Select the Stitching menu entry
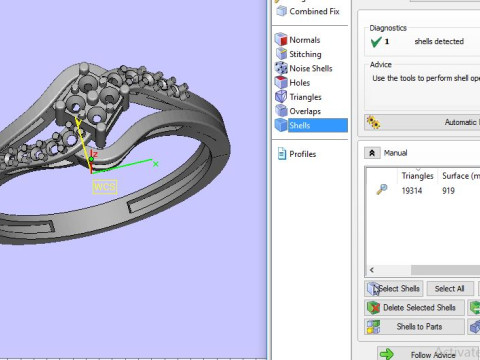Screen dimensions: 480x360 click(x=305, y=54)
